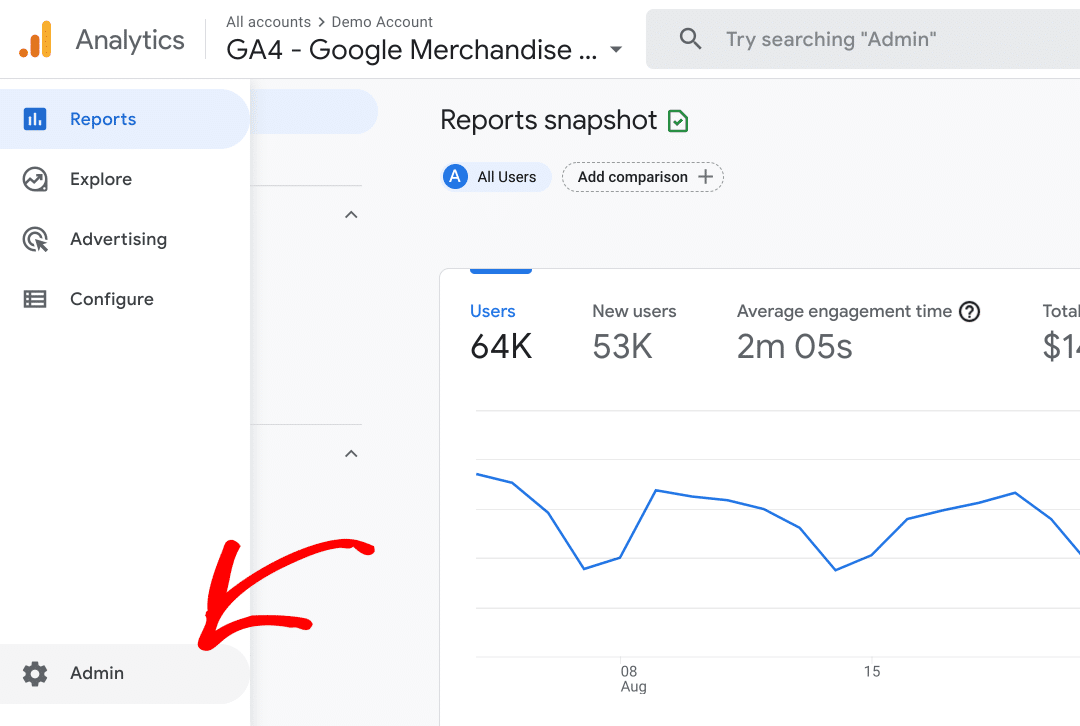Click the Demo Account breadcrumb

382,21
